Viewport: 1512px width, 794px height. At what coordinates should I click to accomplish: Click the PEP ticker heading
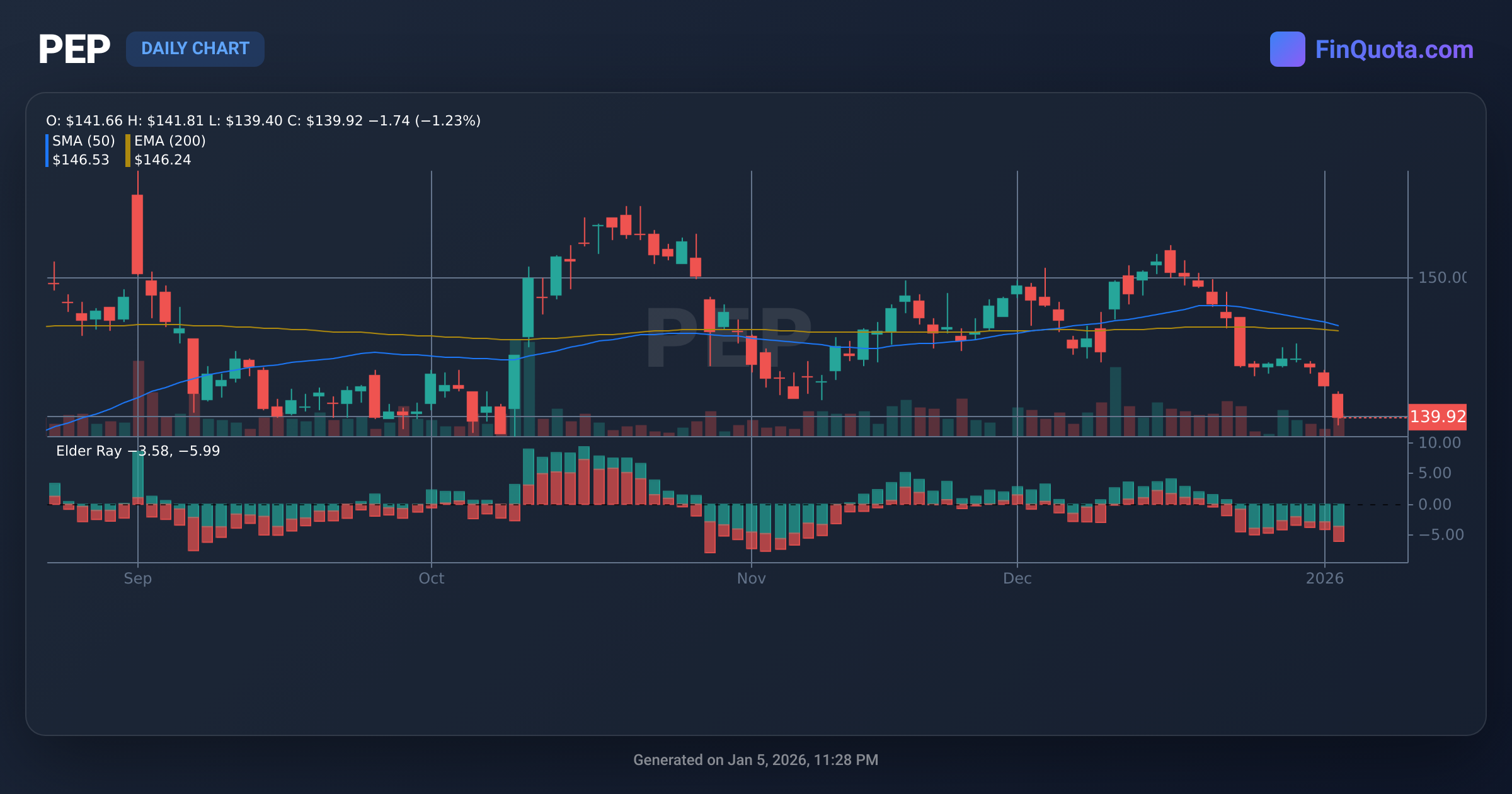74,49
